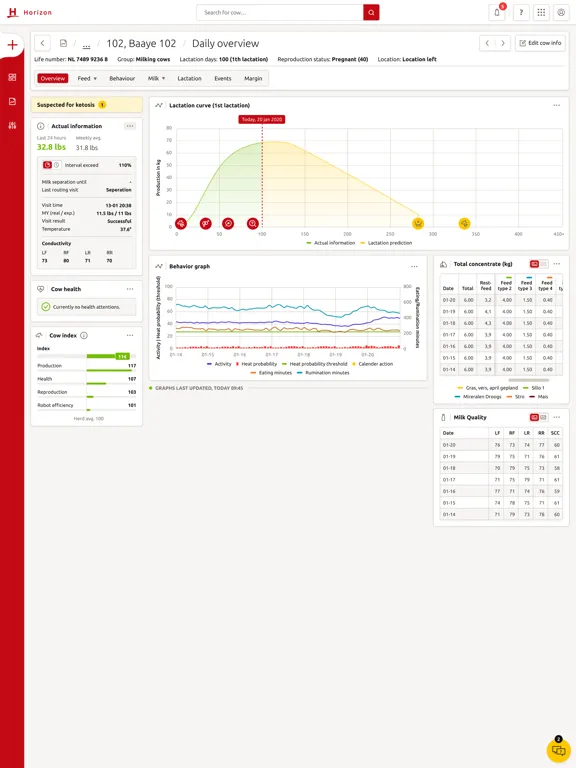Click the red search magnifier button
576x768 pixels.
(x=371, y=13)
